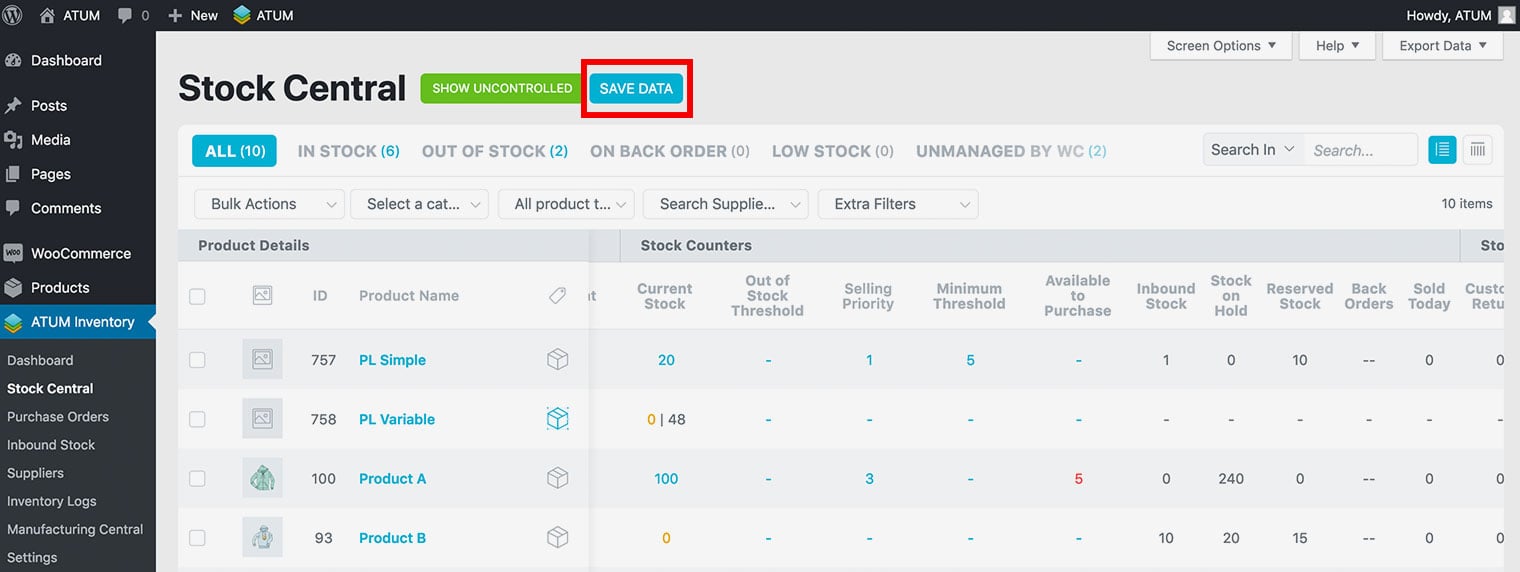The image size is (1520, 572).
Task: Select the Out of Stock tab
Action: (x=494, y=151)
